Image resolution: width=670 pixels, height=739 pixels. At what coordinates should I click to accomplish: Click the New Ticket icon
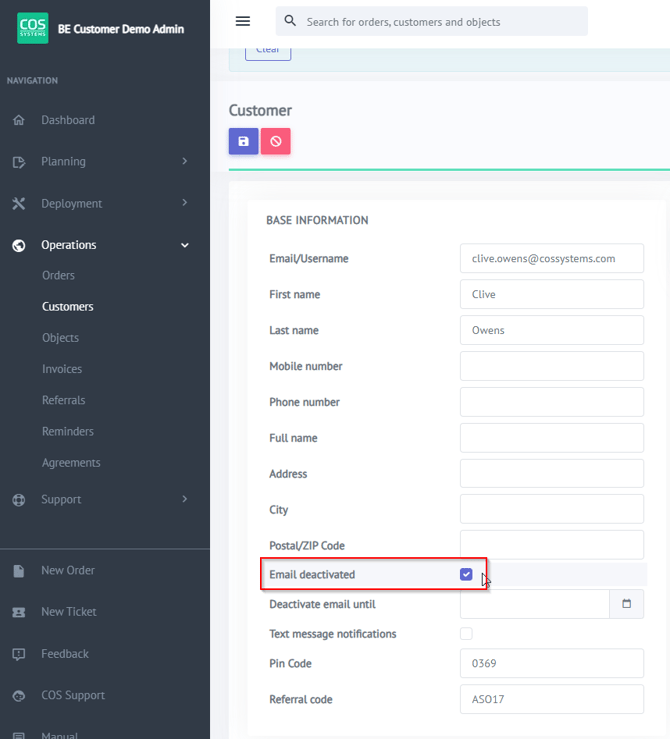(19, 612)
